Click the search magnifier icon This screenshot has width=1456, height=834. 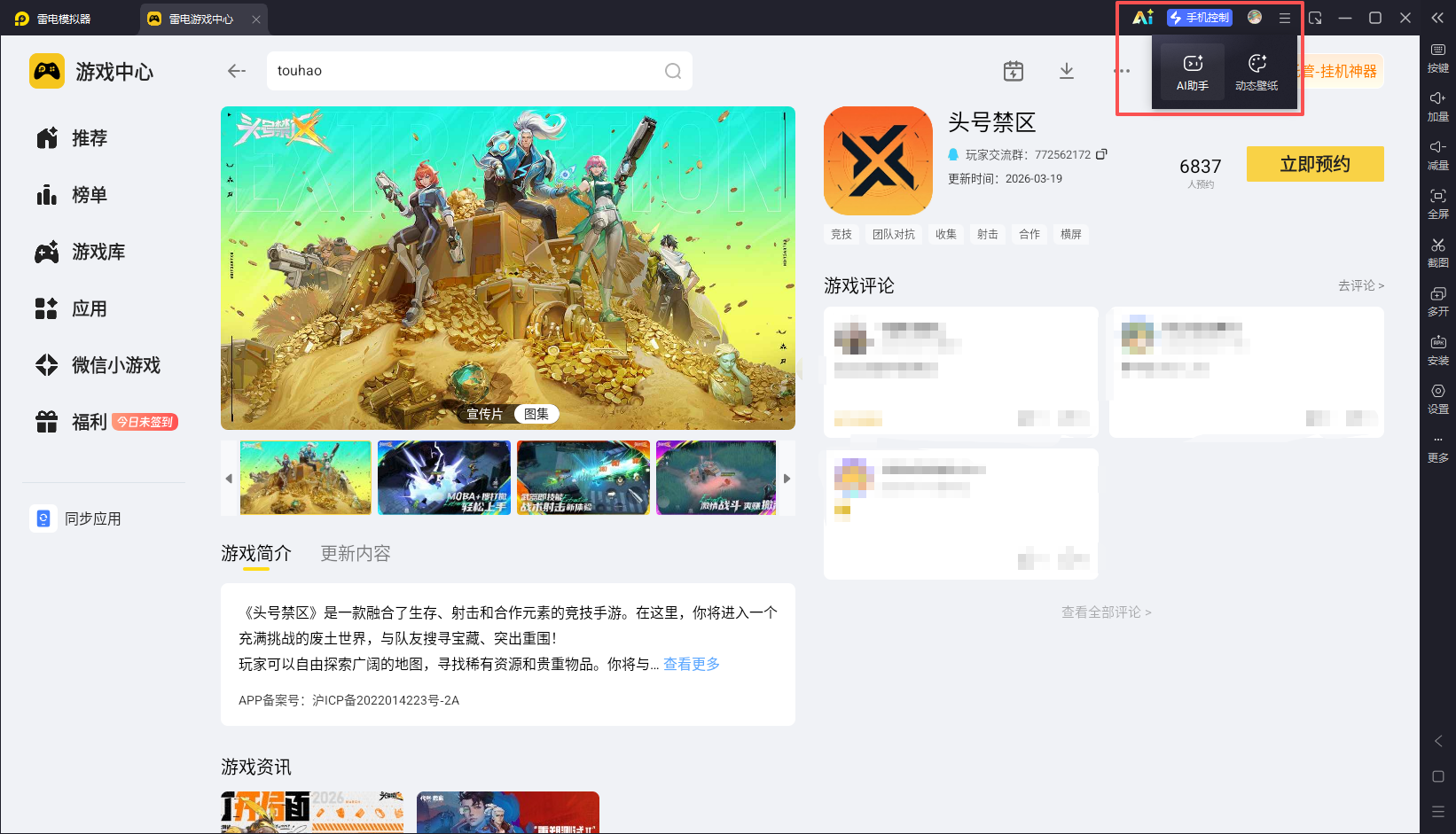[673, 71]
